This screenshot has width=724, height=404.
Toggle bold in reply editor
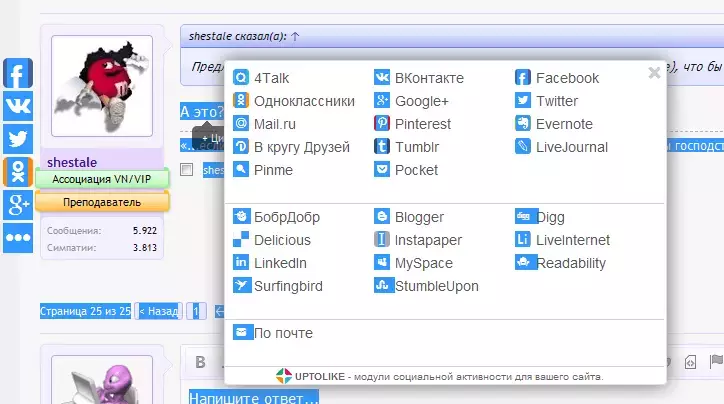(x=200, y=362)
